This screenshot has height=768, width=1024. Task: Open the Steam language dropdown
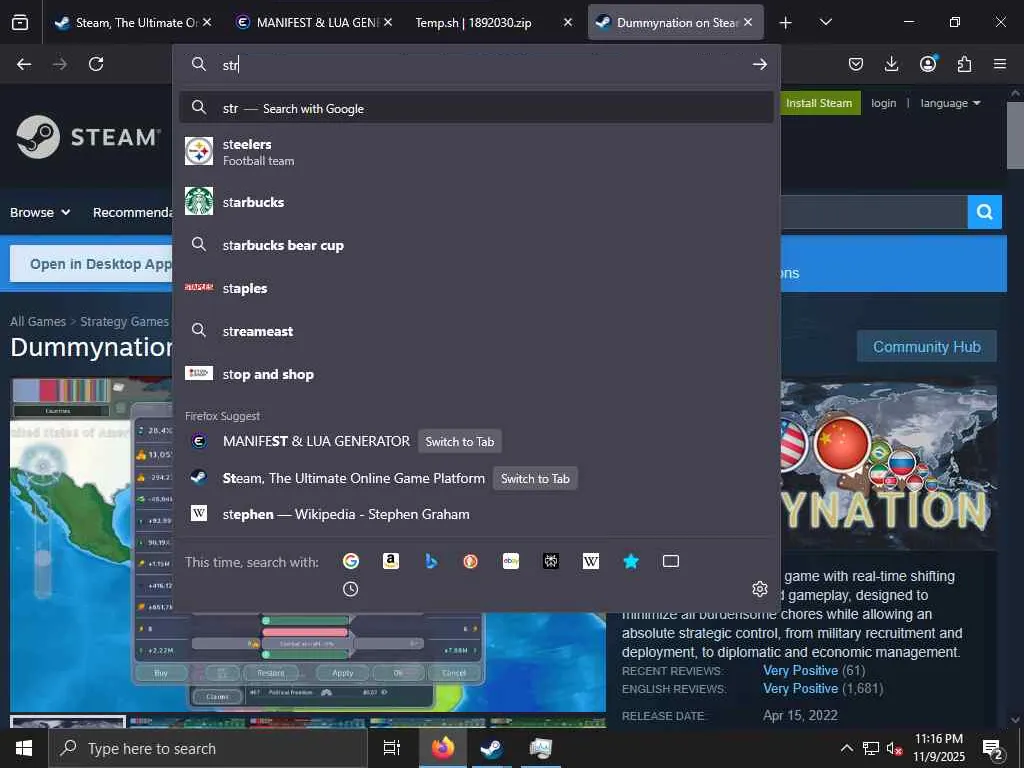tap(950, 103)
